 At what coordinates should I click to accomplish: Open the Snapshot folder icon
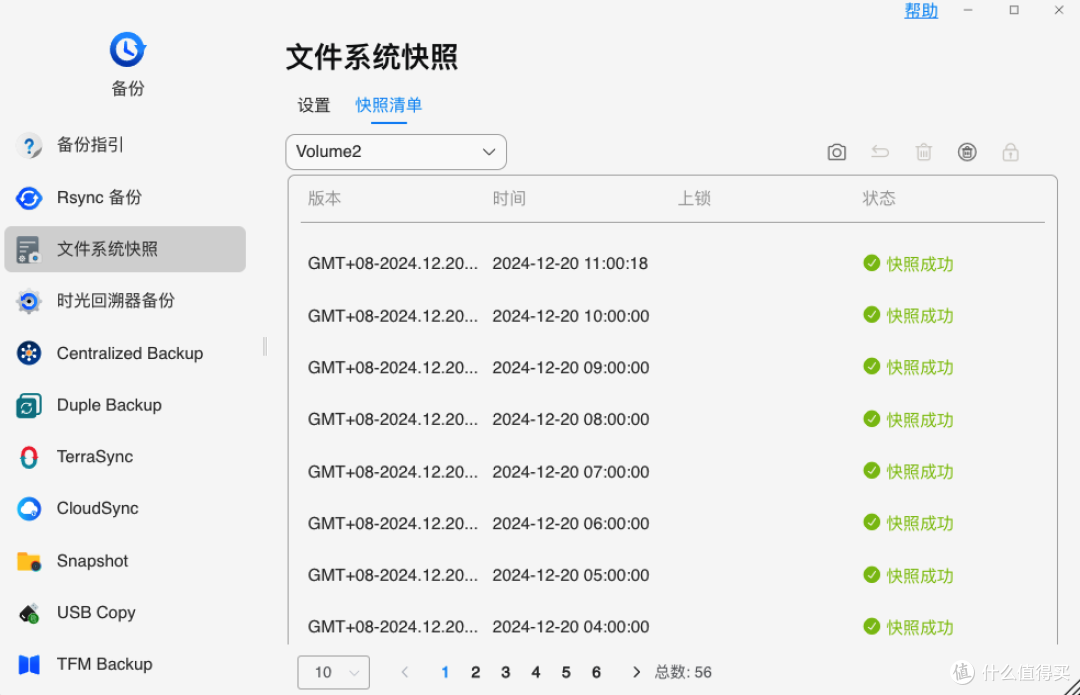pyautogui.click(x=29, y=561)
